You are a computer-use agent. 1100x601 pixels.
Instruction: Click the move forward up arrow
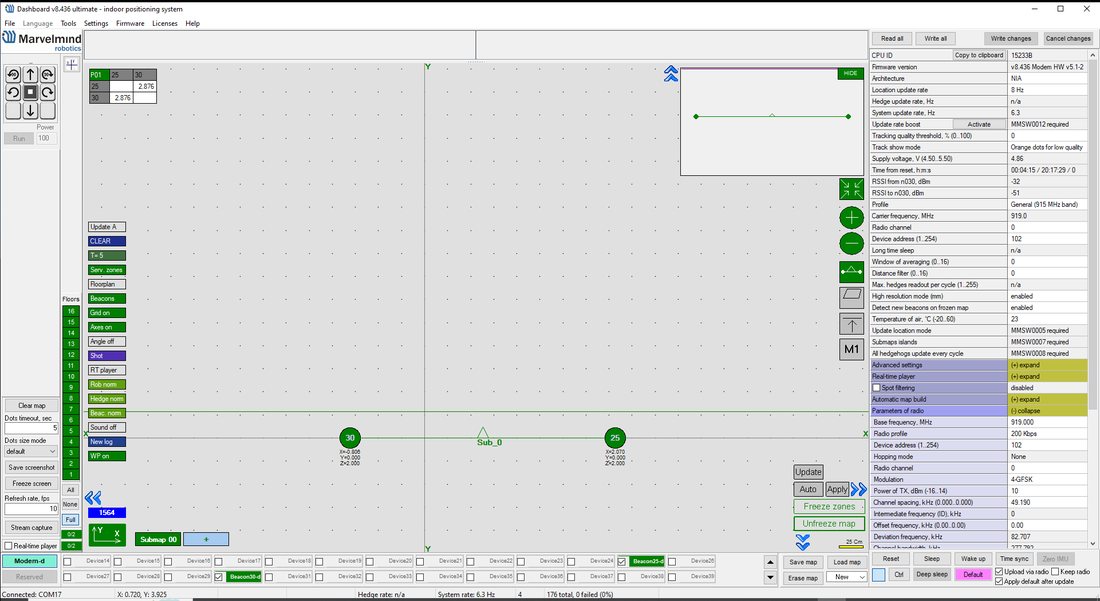point(30,74)
